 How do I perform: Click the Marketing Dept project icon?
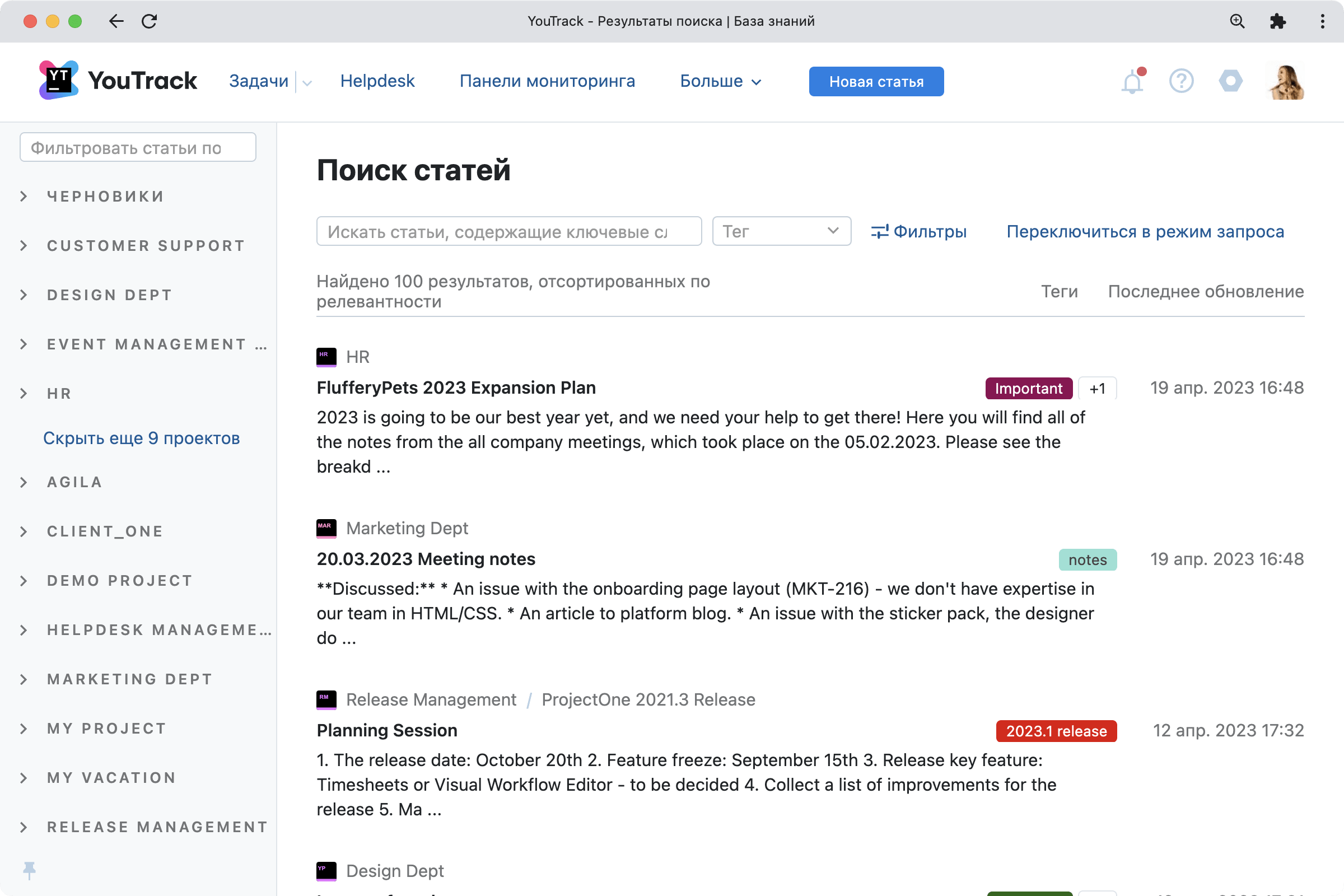tap(326, 528)
